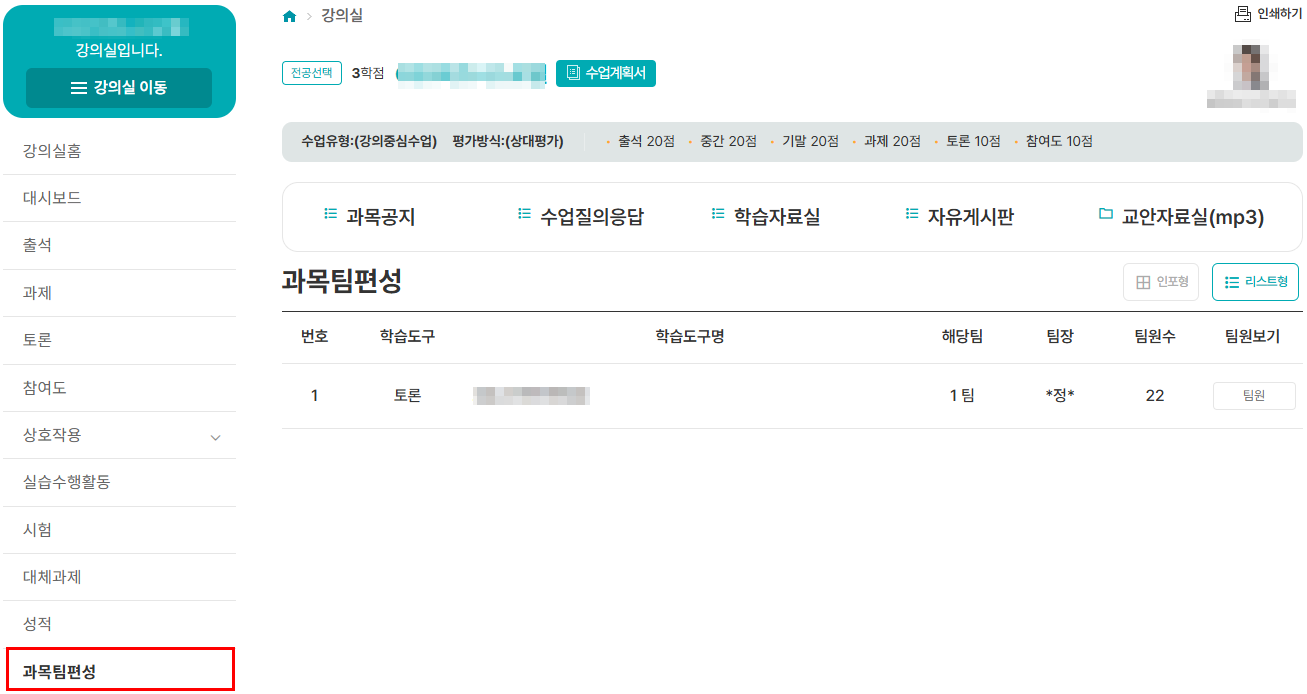Click the 팀원보기 column header
The width and height of the screenshot is (1307, 694).
1252,337
